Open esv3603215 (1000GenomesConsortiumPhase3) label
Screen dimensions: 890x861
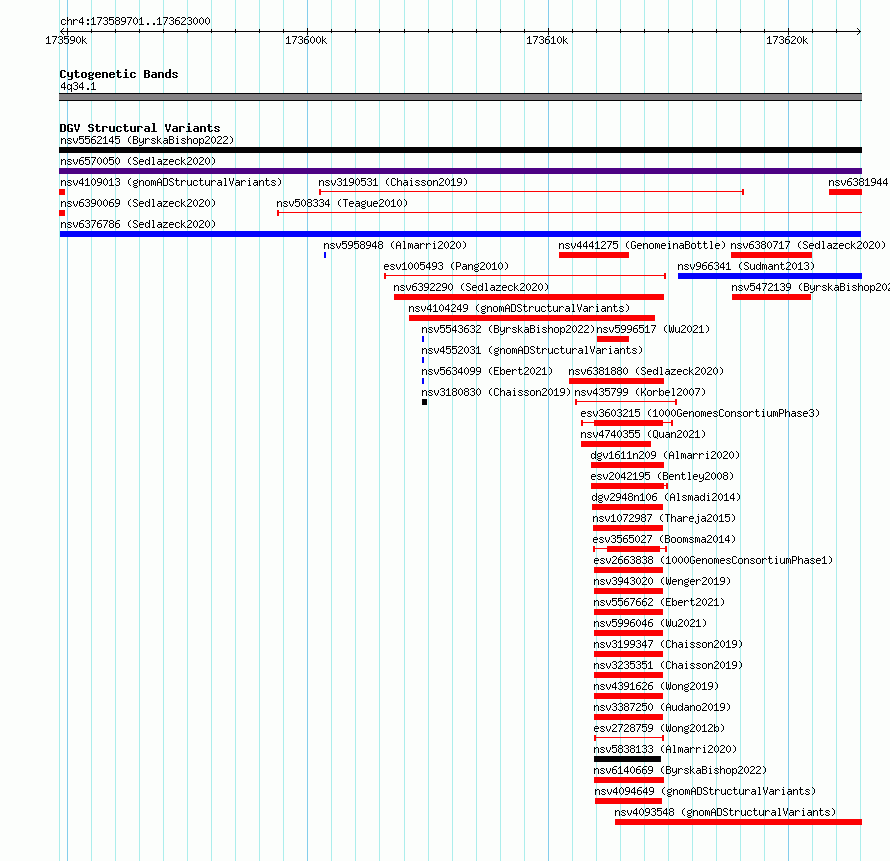(700, 413)
